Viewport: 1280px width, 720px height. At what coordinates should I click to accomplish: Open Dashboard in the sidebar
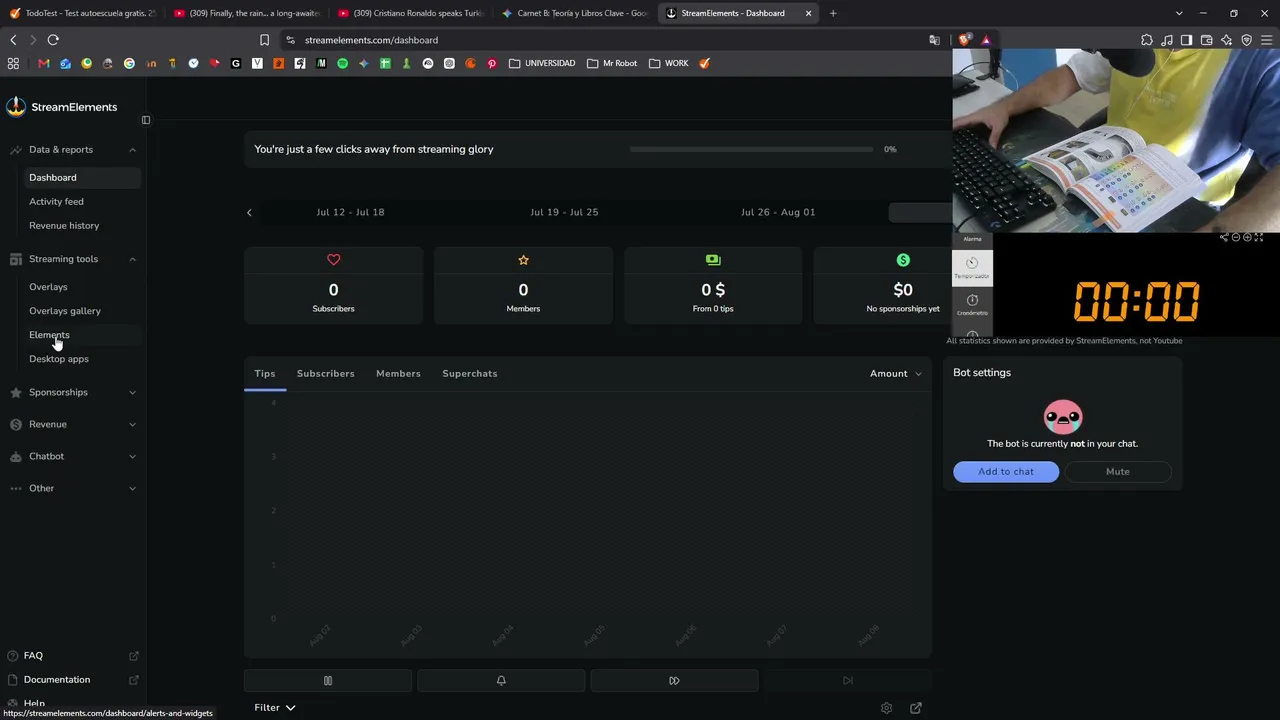click(83, 178)
